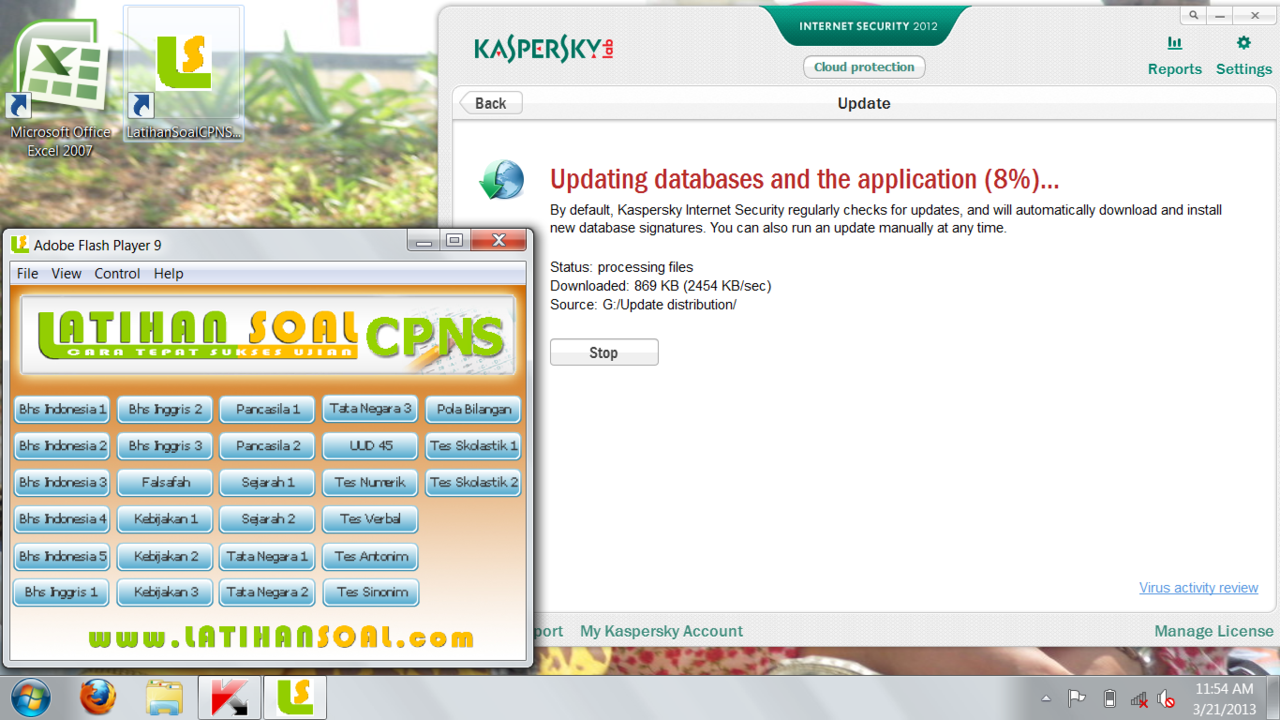Click Back button in Kaspersky Update
The height and width of the screenshot is (720, 1280).
[490, 103]
